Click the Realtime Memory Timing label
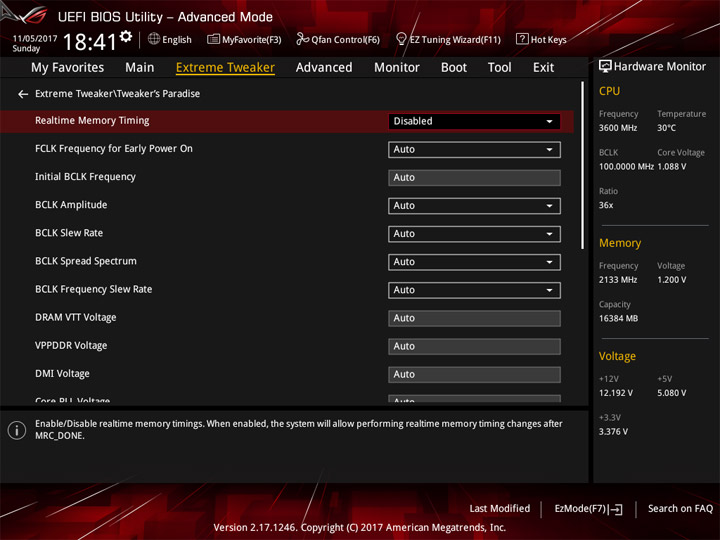Screen dimensions: 720x540 (92, 121)
